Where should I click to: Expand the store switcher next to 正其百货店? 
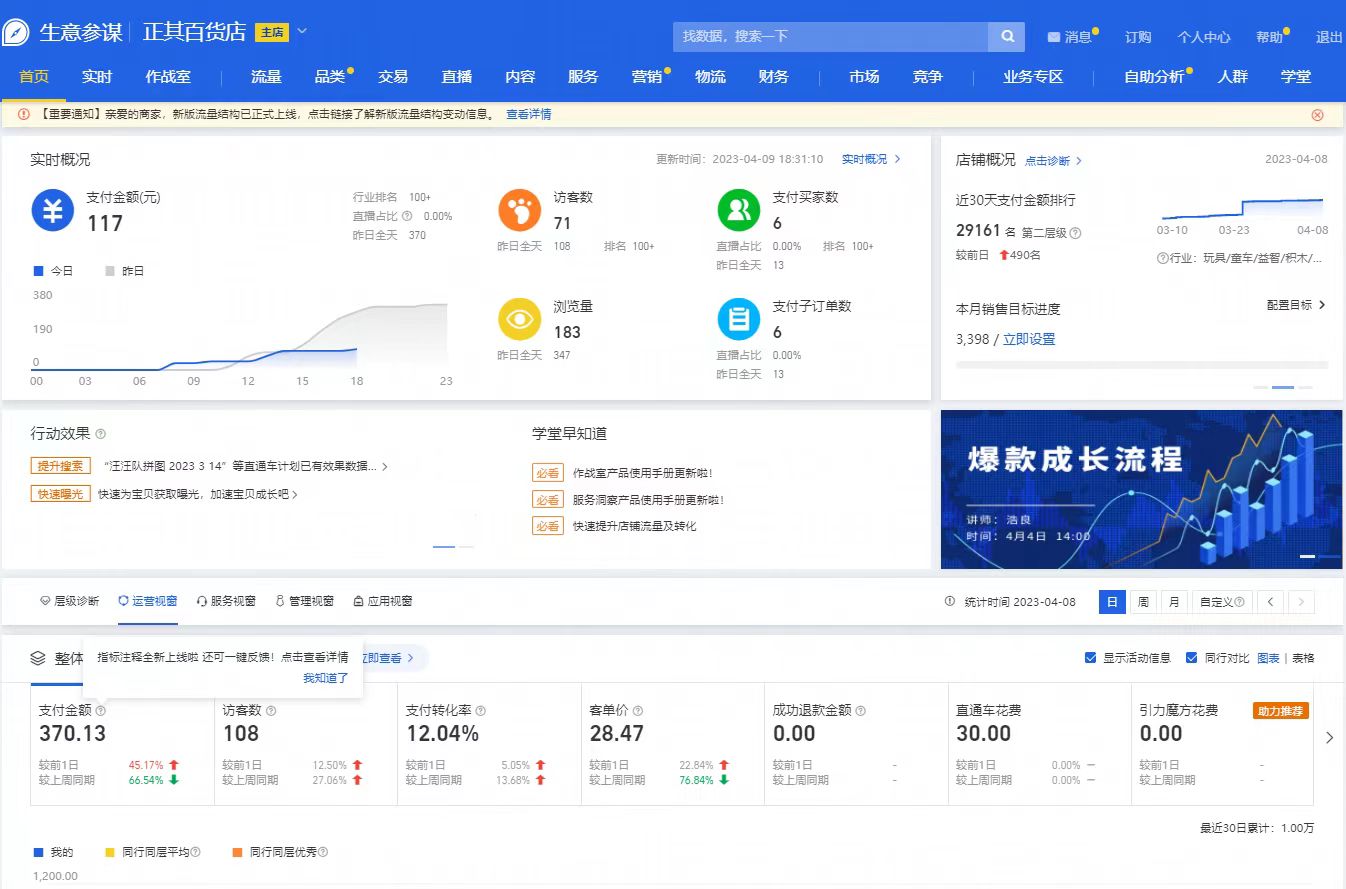pos(301,31)
